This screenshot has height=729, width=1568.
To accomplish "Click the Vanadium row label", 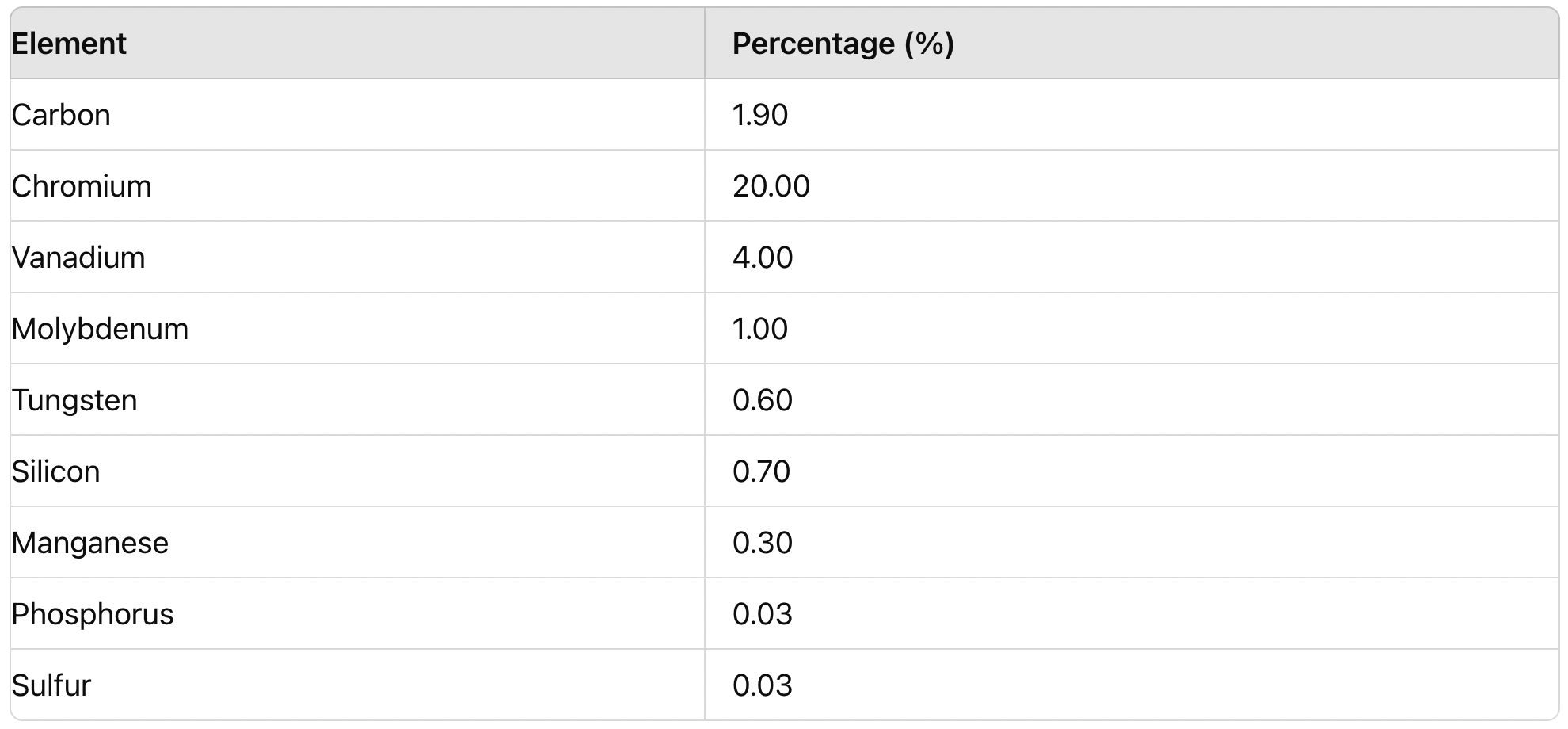I will [78, 258].
